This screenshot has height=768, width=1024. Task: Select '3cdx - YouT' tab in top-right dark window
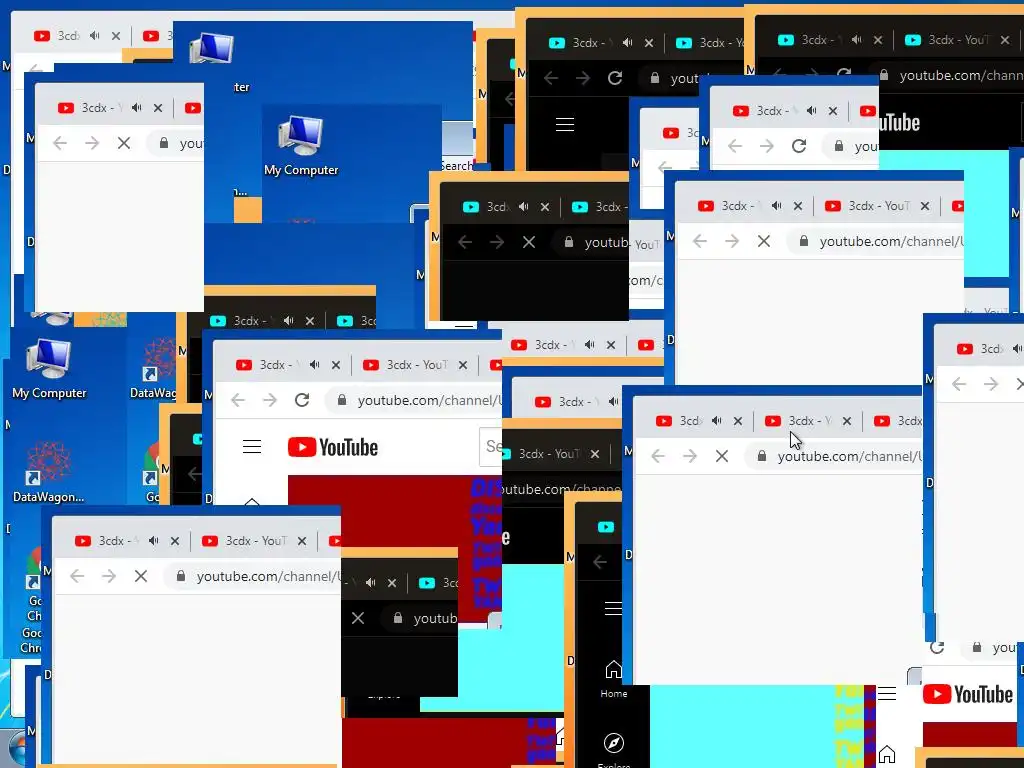959,40
